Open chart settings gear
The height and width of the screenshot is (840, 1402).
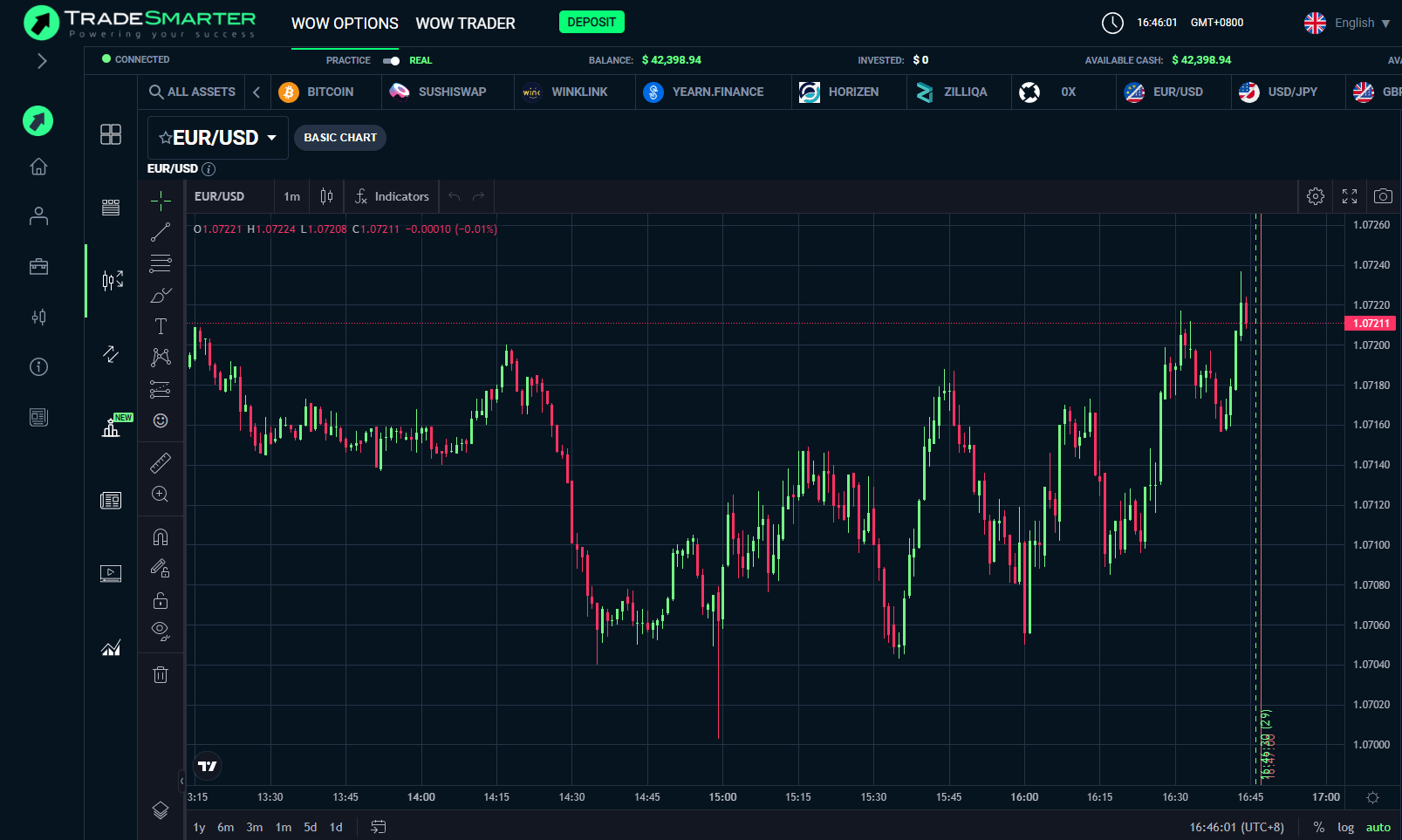point(1316,196)
